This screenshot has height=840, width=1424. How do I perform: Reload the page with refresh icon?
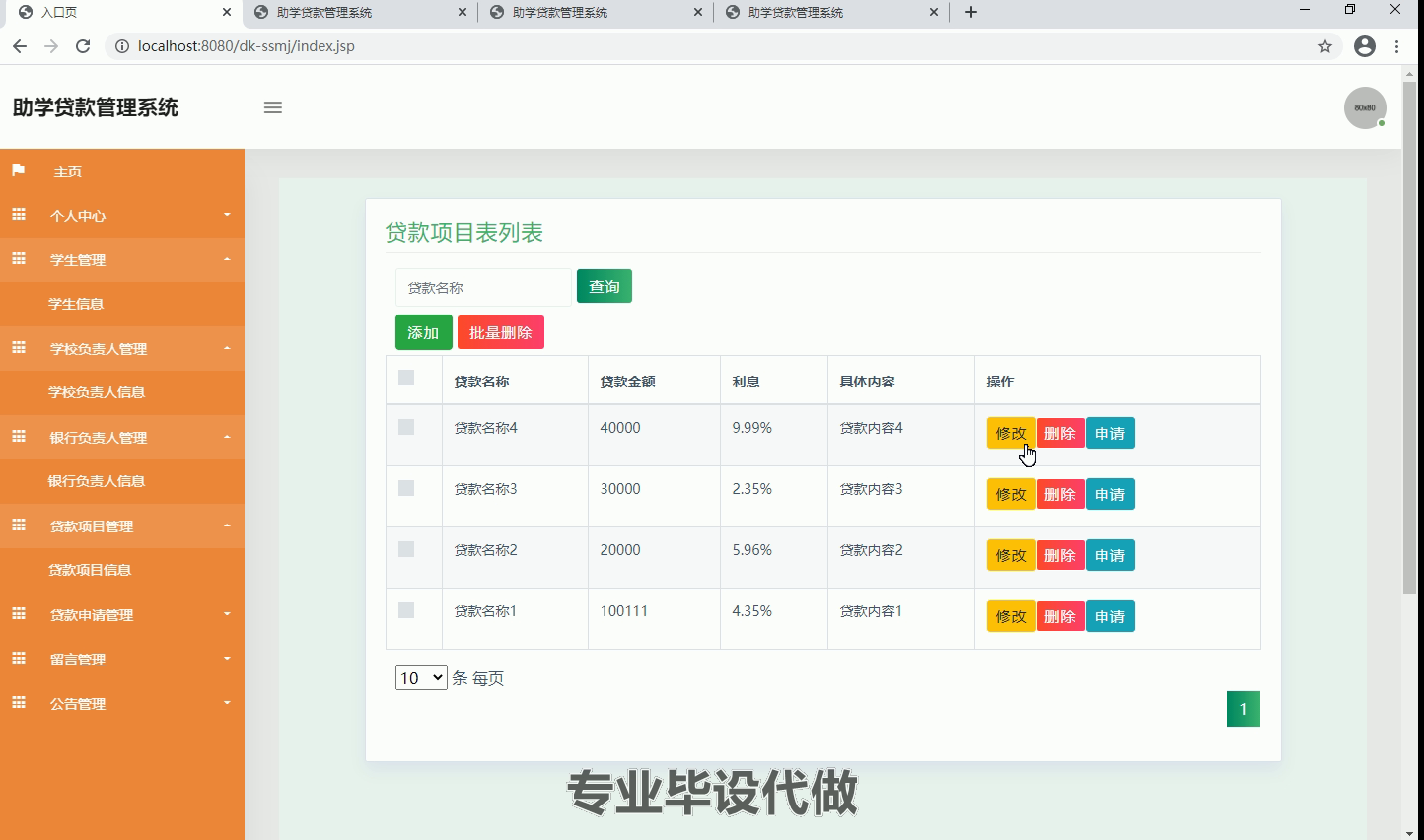click(83, 46)
